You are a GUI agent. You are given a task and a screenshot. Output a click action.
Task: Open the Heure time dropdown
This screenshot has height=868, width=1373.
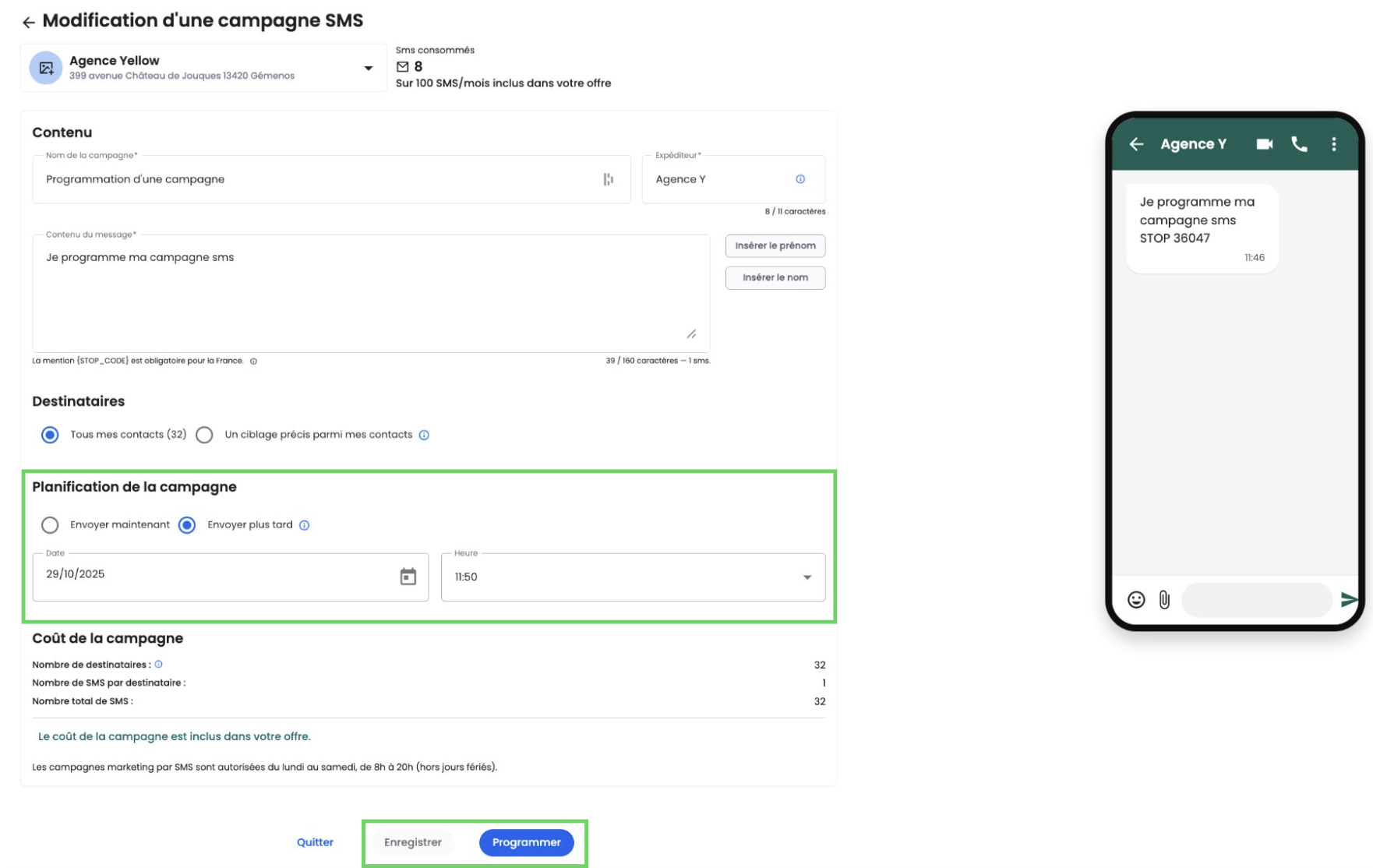pyautogui.click(x=807, y=577)
